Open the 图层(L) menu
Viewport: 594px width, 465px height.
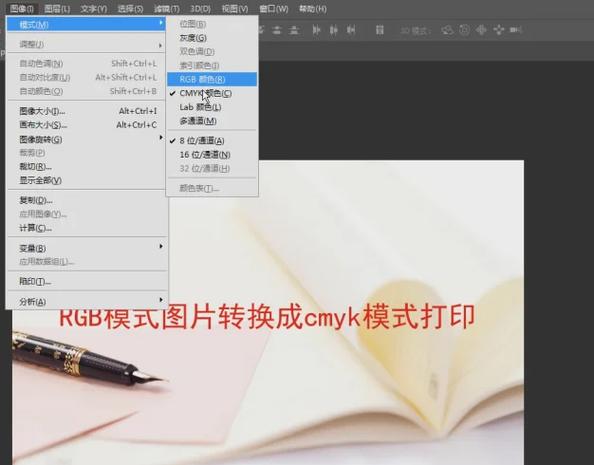point(57,9)
